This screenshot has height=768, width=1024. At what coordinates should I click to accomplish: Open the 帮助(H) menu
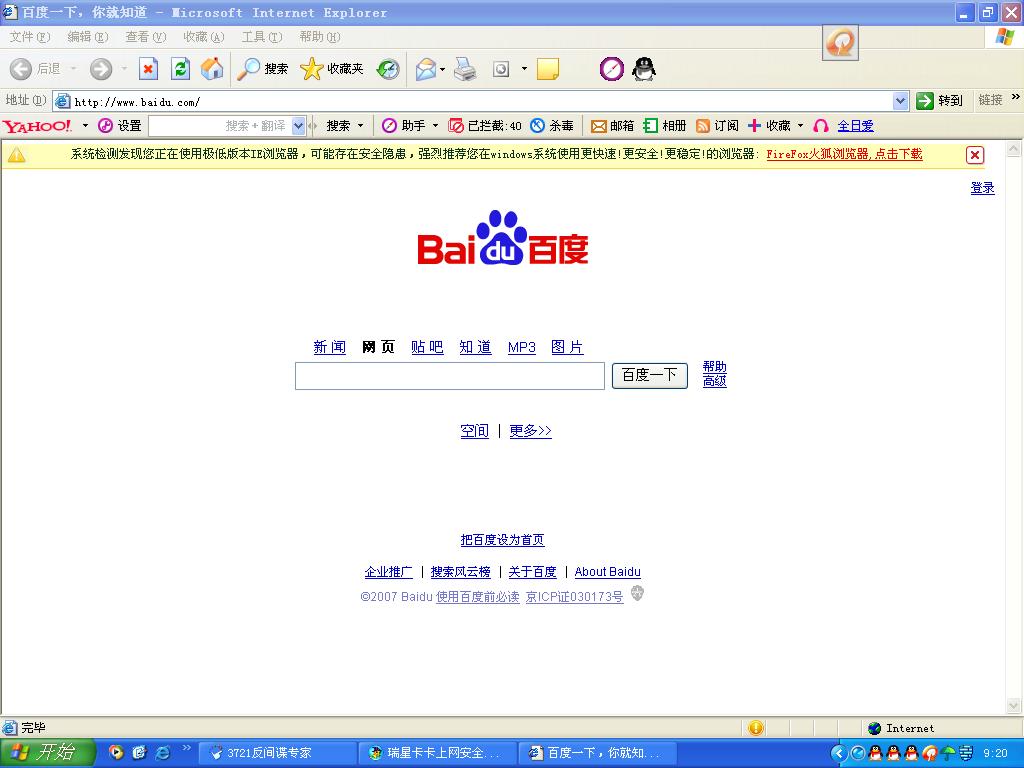(x=320, y=37)
